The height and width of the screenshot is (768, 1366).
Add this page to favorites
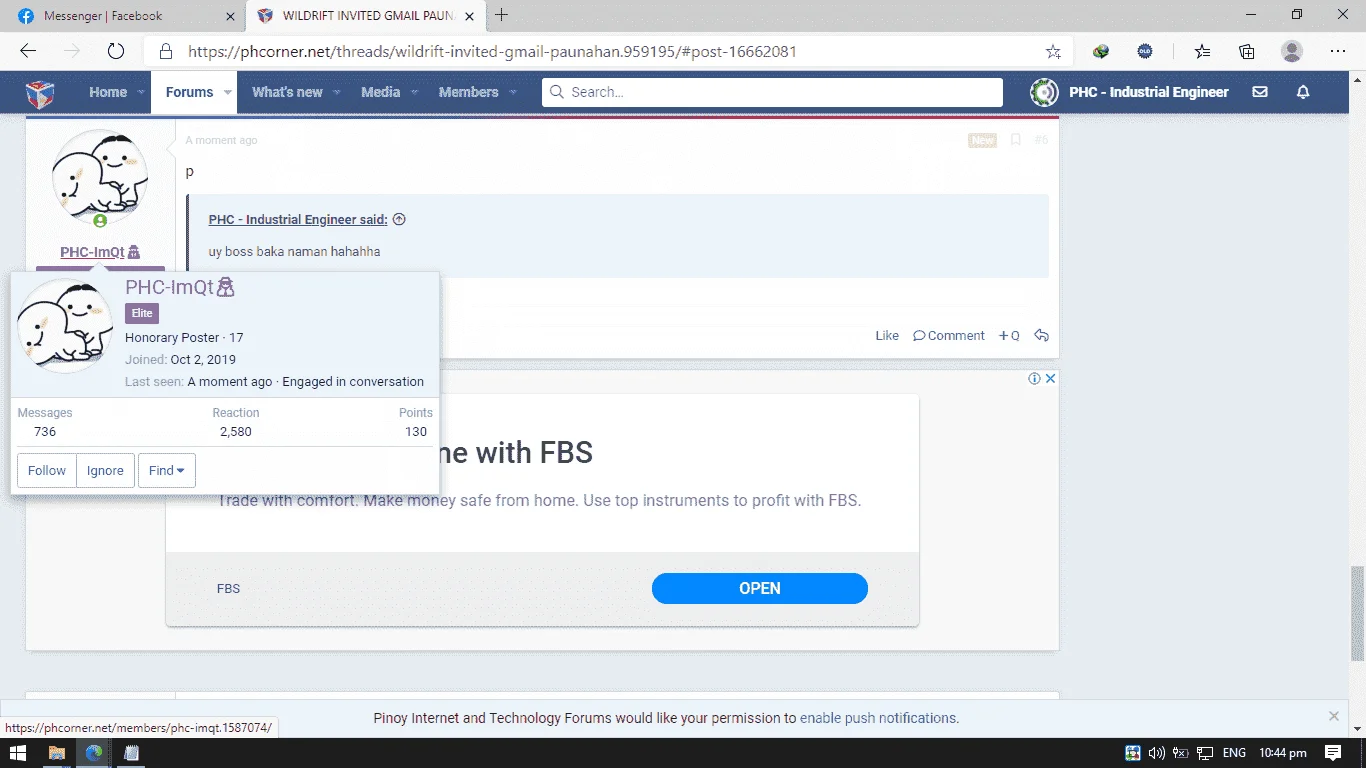[1053, 51]
